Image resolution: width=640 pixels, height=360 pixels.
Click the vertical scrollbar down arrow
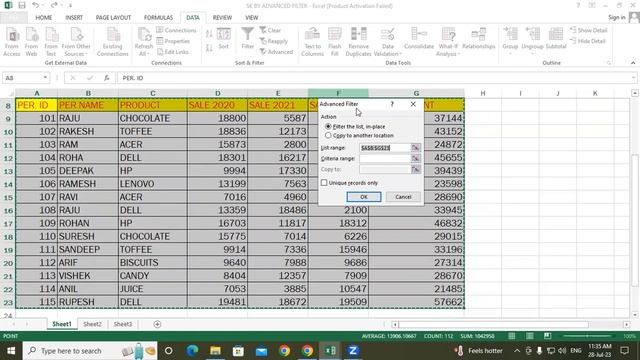635,315
